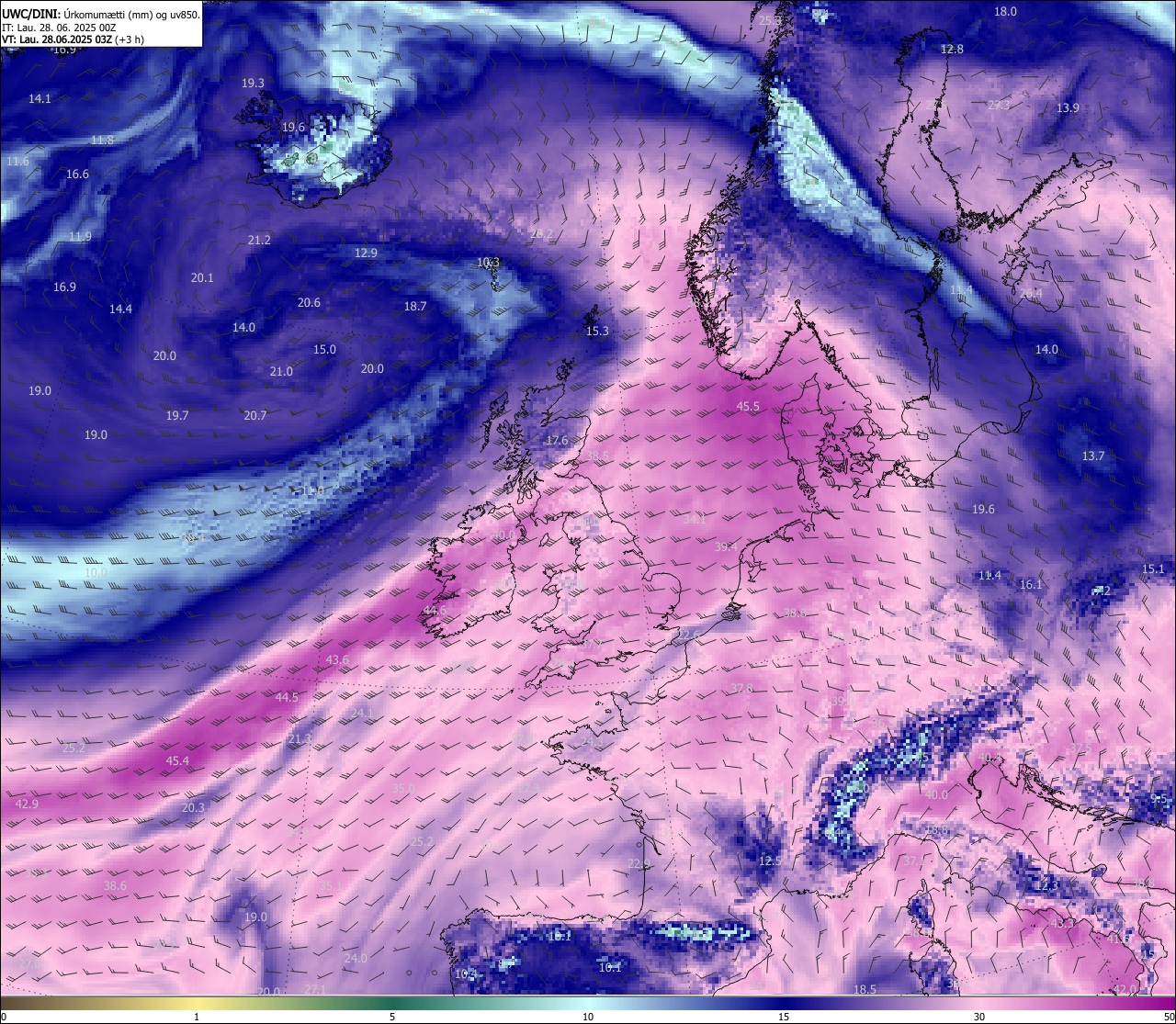This screenshot has width=1176, height=1024.
Task: Click the colorbar tick label 0
Action: coord(4,1017)
